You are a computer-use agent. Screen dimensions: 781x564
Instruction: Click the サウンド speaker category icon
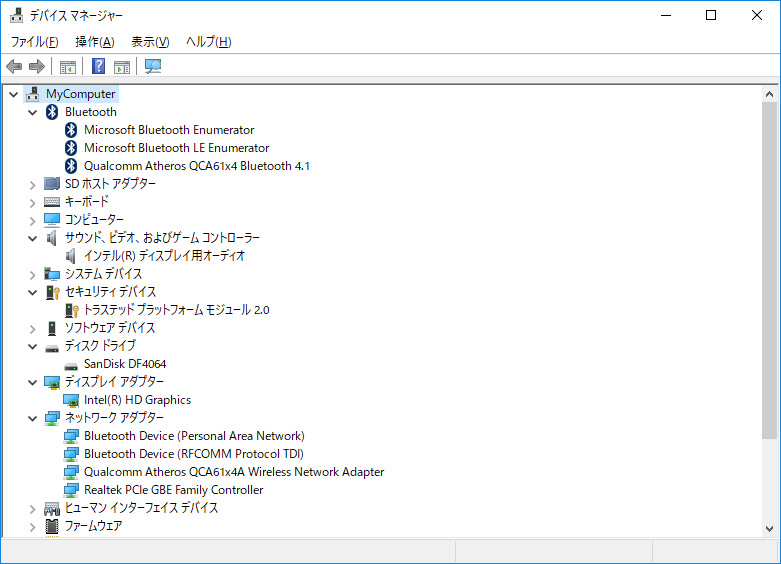pyautogui.click(x=51, y=238)
